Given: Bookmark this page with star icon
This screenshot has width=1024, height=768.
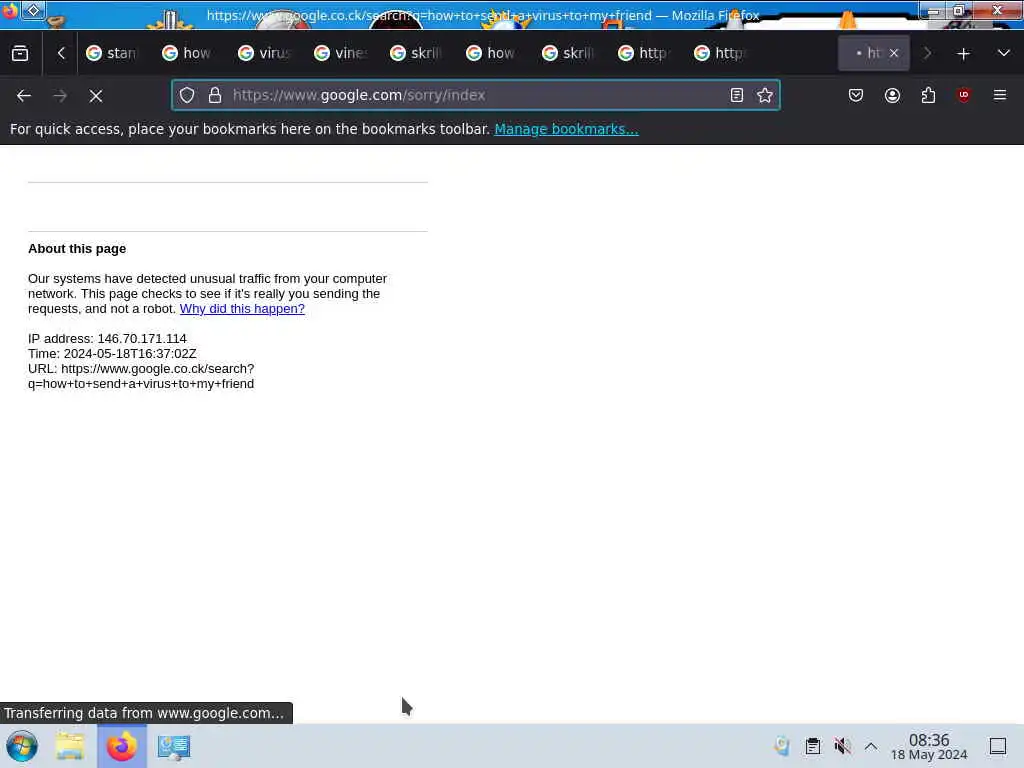Looking at the screenshot, I should coord(765,95).
